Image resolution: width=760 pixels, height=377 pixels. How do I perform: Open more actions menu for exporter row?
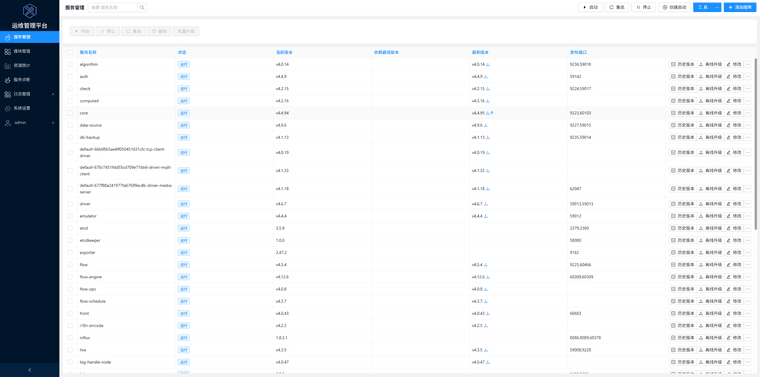747,252
